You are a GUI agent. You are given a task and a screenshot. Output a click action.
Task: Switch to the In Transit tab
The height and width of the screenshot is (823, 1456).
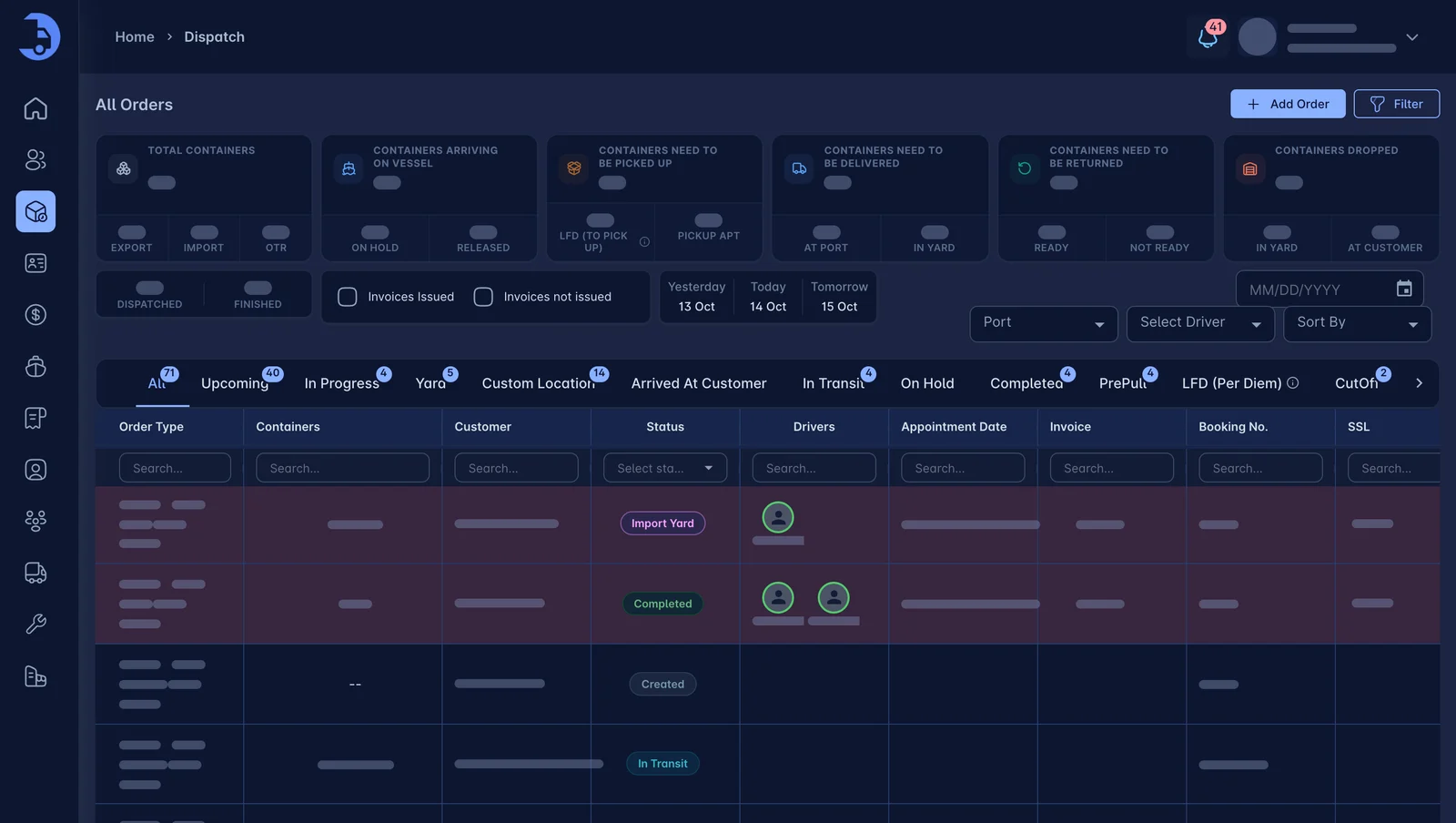pos(833,383)
